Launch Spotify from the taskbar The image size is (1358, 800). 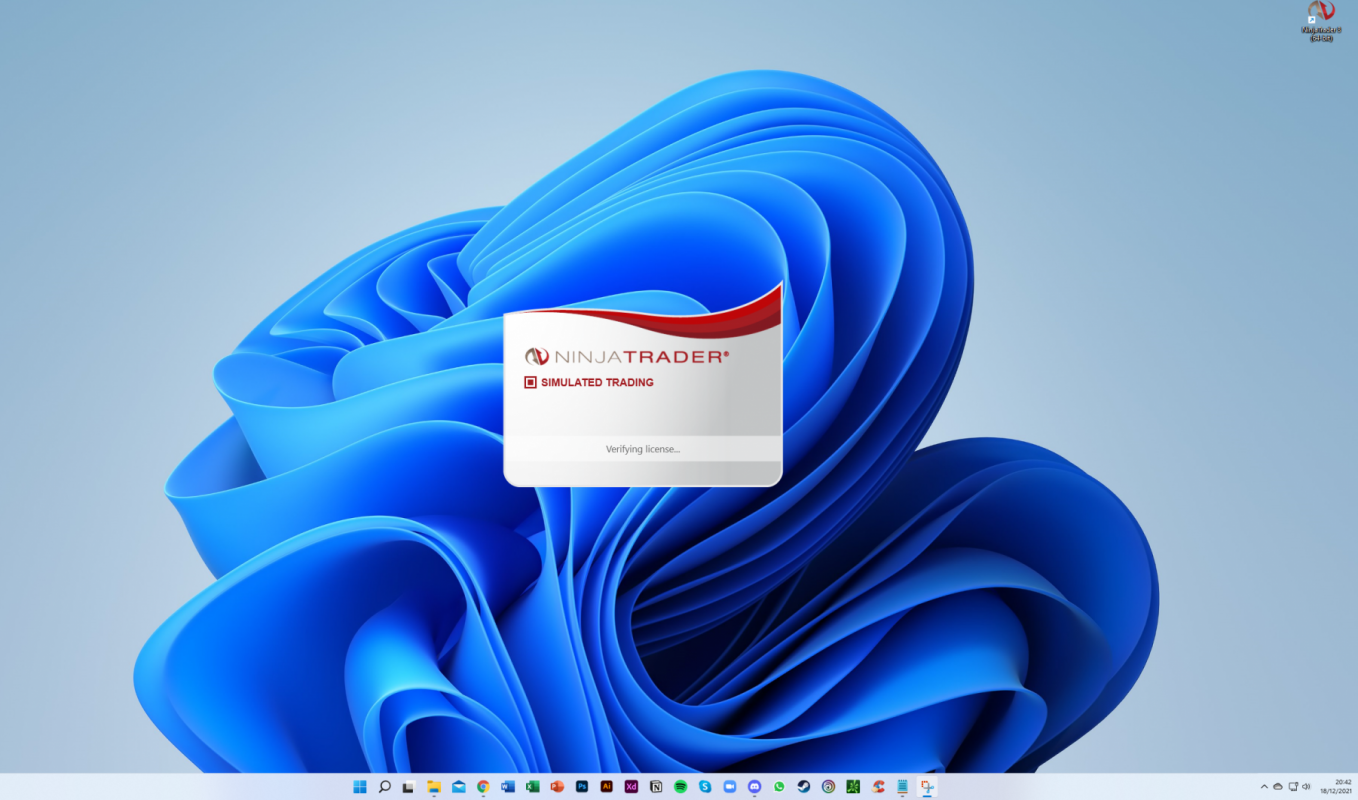[680, 787]
